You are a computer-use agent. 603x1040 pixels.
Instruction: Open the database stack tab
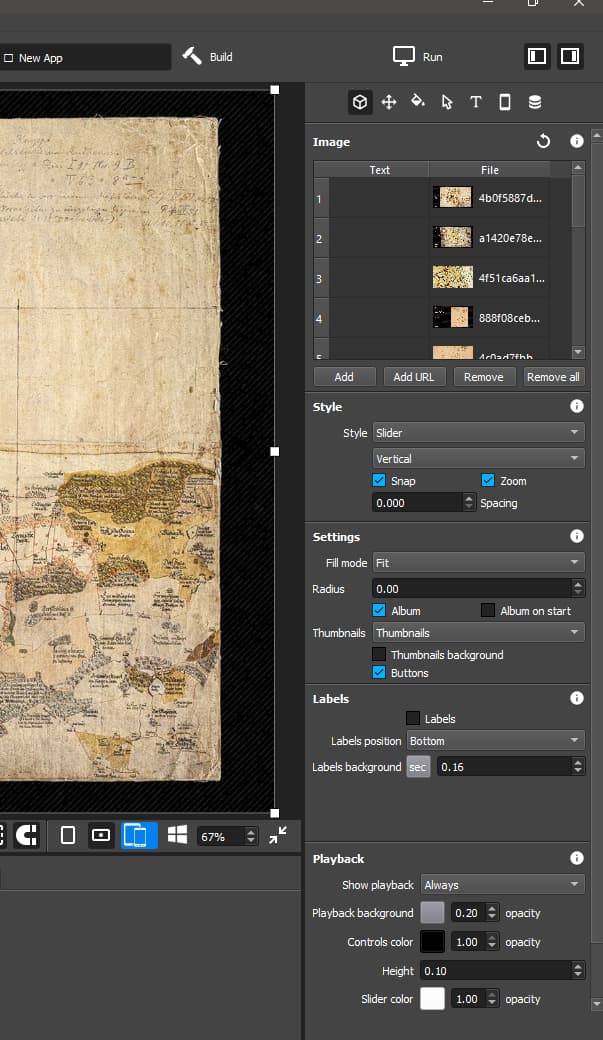coord(535,102)
